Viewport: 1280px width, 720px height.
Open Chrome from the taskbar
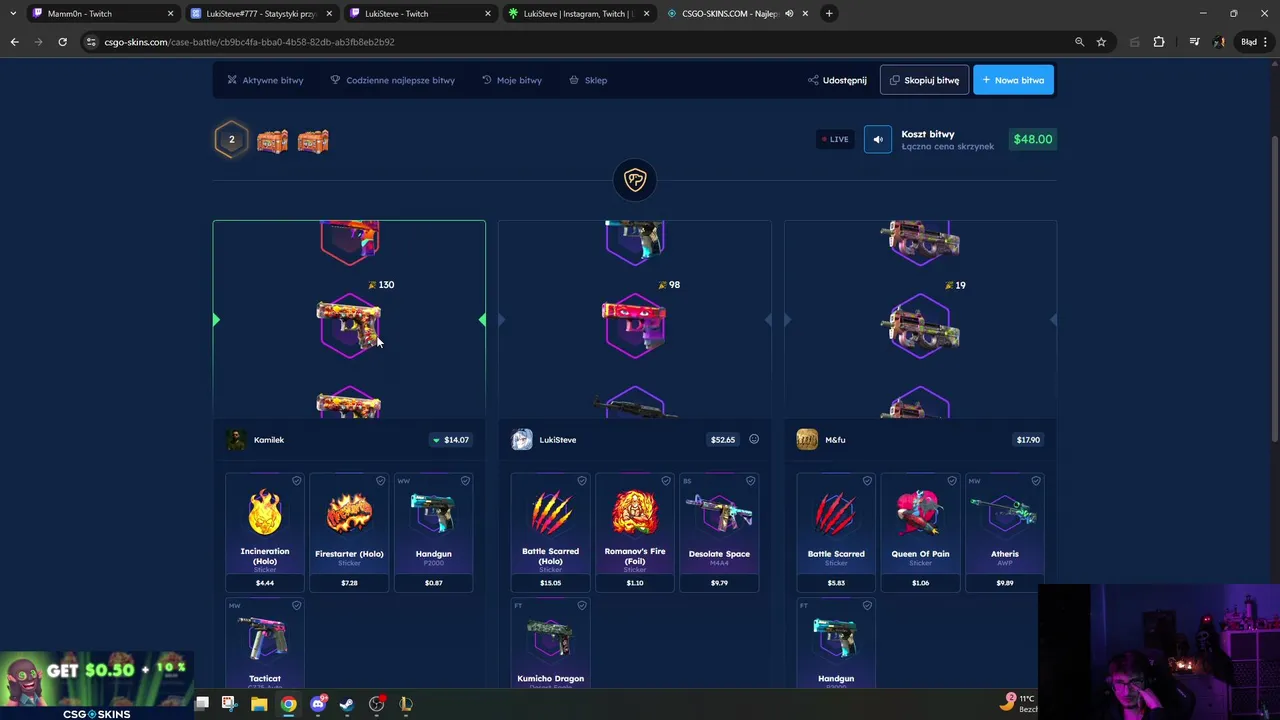[288, 704]
